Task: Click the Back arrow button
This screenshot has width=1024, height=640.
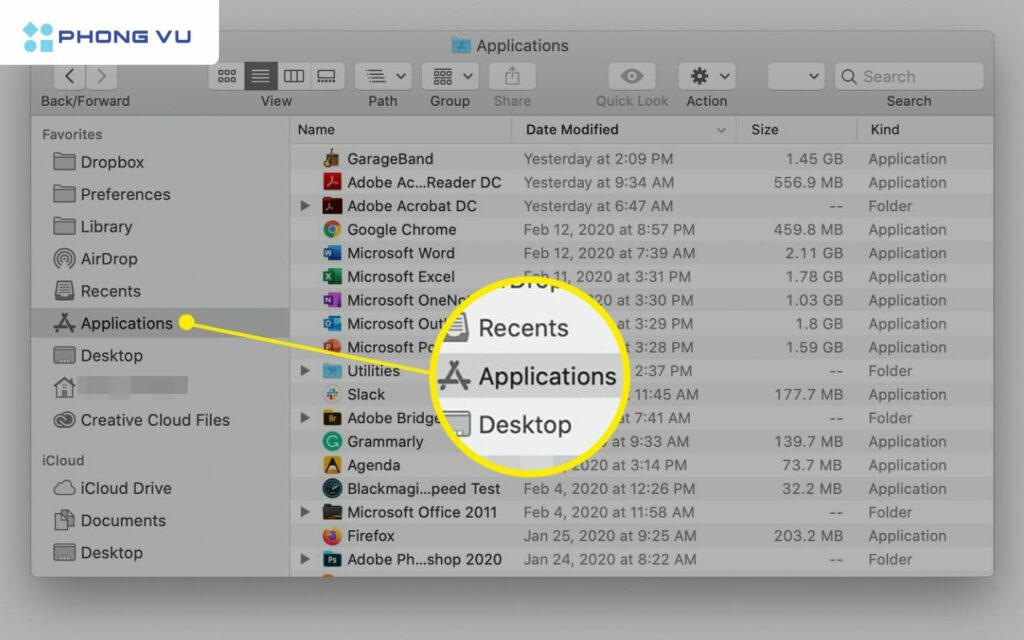Action: [69, 76]
